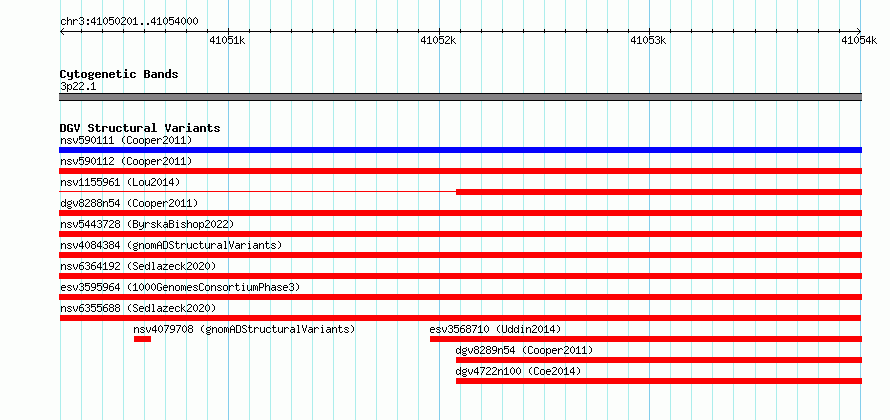Select the red nsv4084384 variant bar
This screenshot has height=420, width=890.
point(460,255)
